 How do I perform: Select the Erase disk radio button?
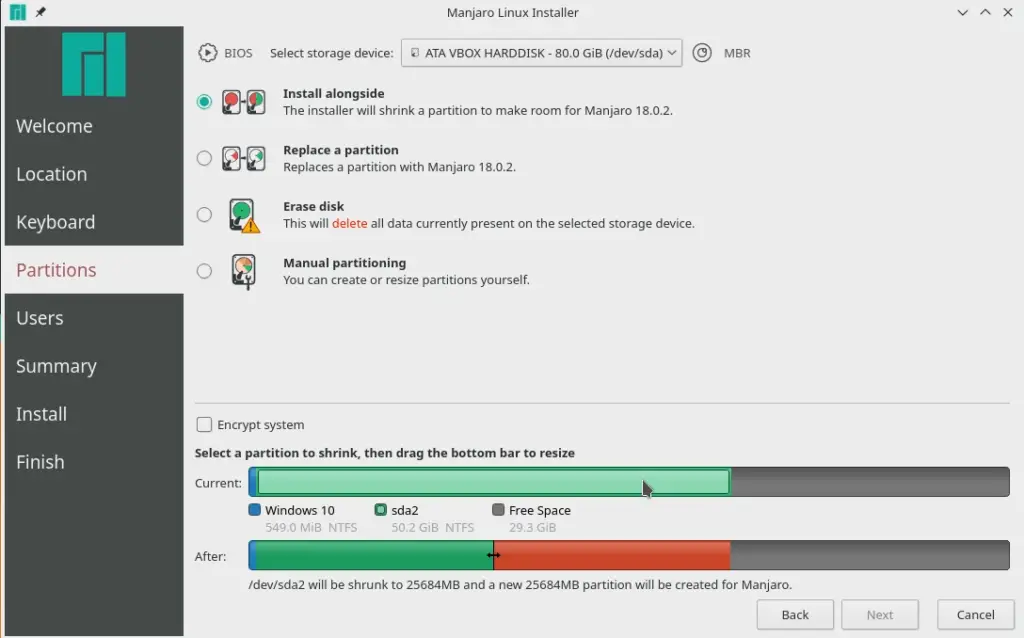(x=204, y=214)
